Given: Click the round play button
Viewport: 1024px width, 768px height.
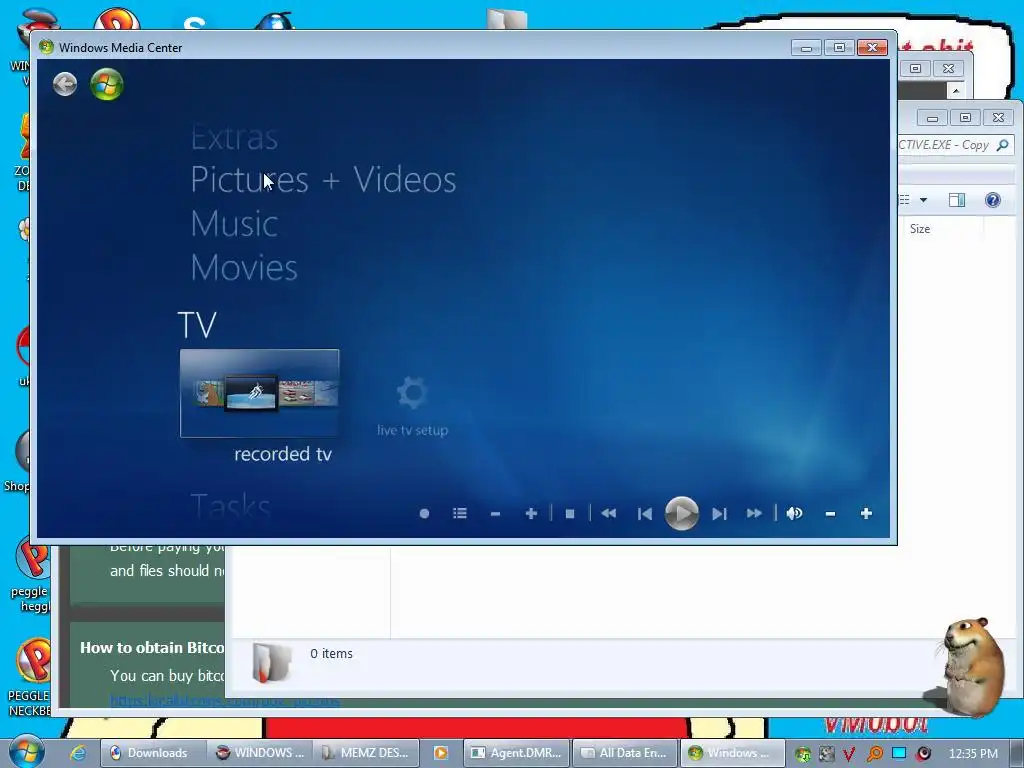Looking at the screenshot, I should (x=682, y=513).
